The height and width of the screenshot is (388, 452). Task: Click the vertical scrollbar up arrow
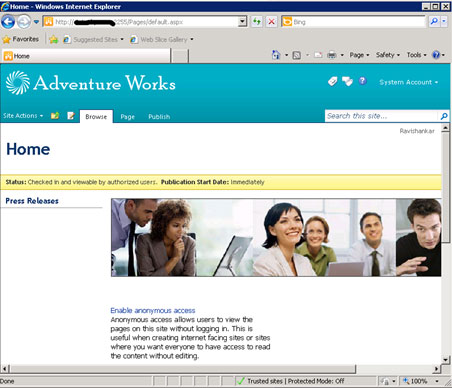point(445,127)
